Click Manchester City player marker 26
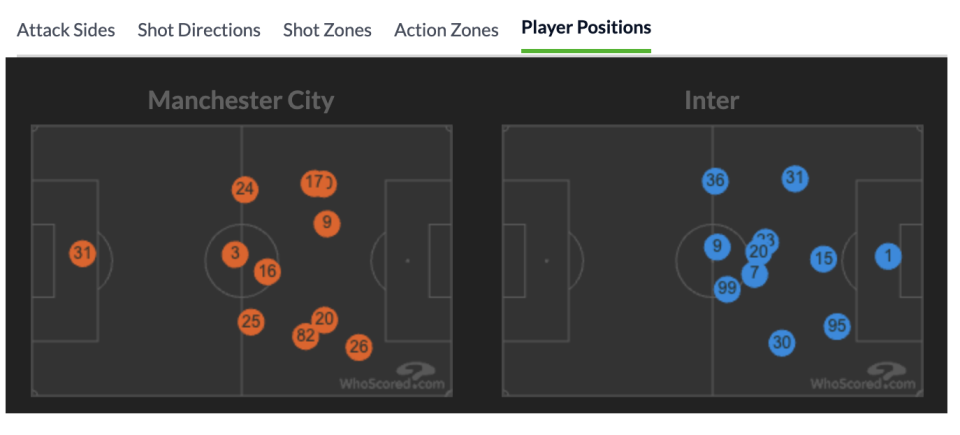The height and width of the screenshot is (435, 960). [358, 347]
